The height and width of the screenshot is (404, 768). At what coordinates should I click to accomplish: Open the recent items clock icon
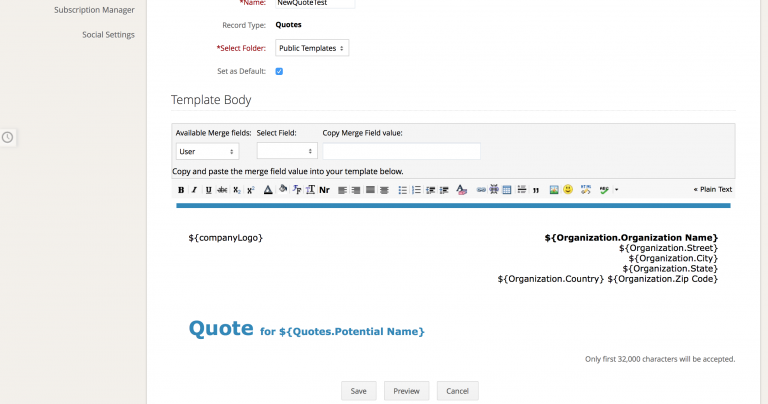[x=7, y=137]
